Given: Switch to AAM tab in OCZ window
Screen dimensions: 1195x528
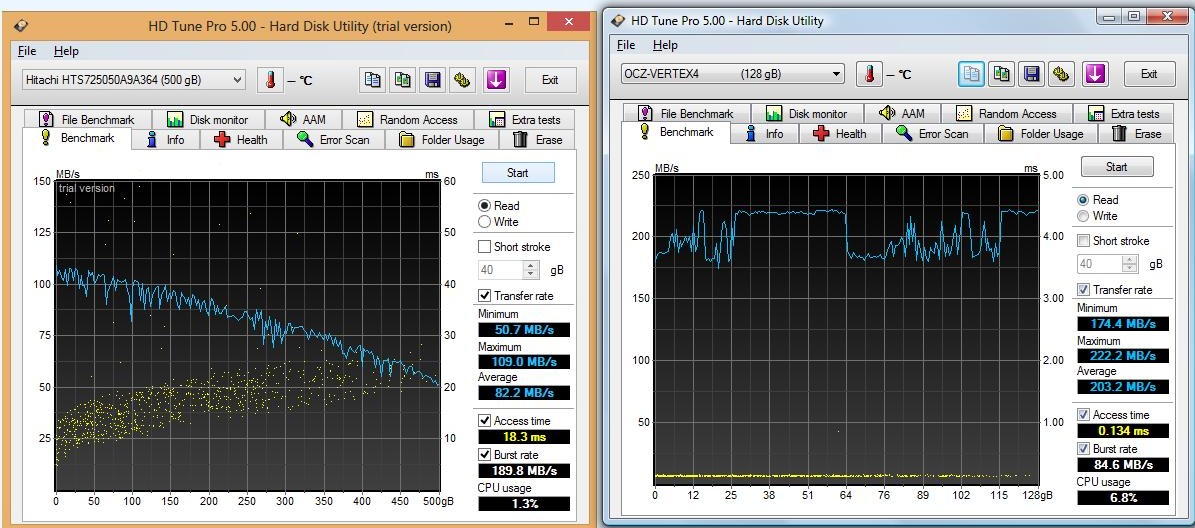Looking at the screenshot, I should pos(902,114).
